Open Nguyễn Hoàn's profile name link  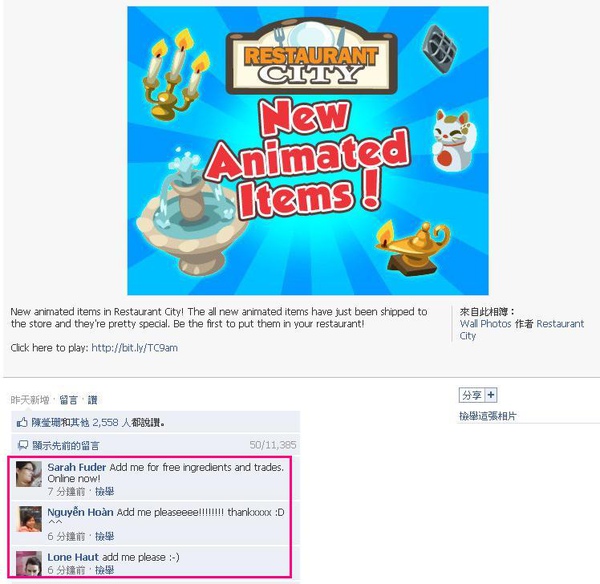tap(80, 512)
